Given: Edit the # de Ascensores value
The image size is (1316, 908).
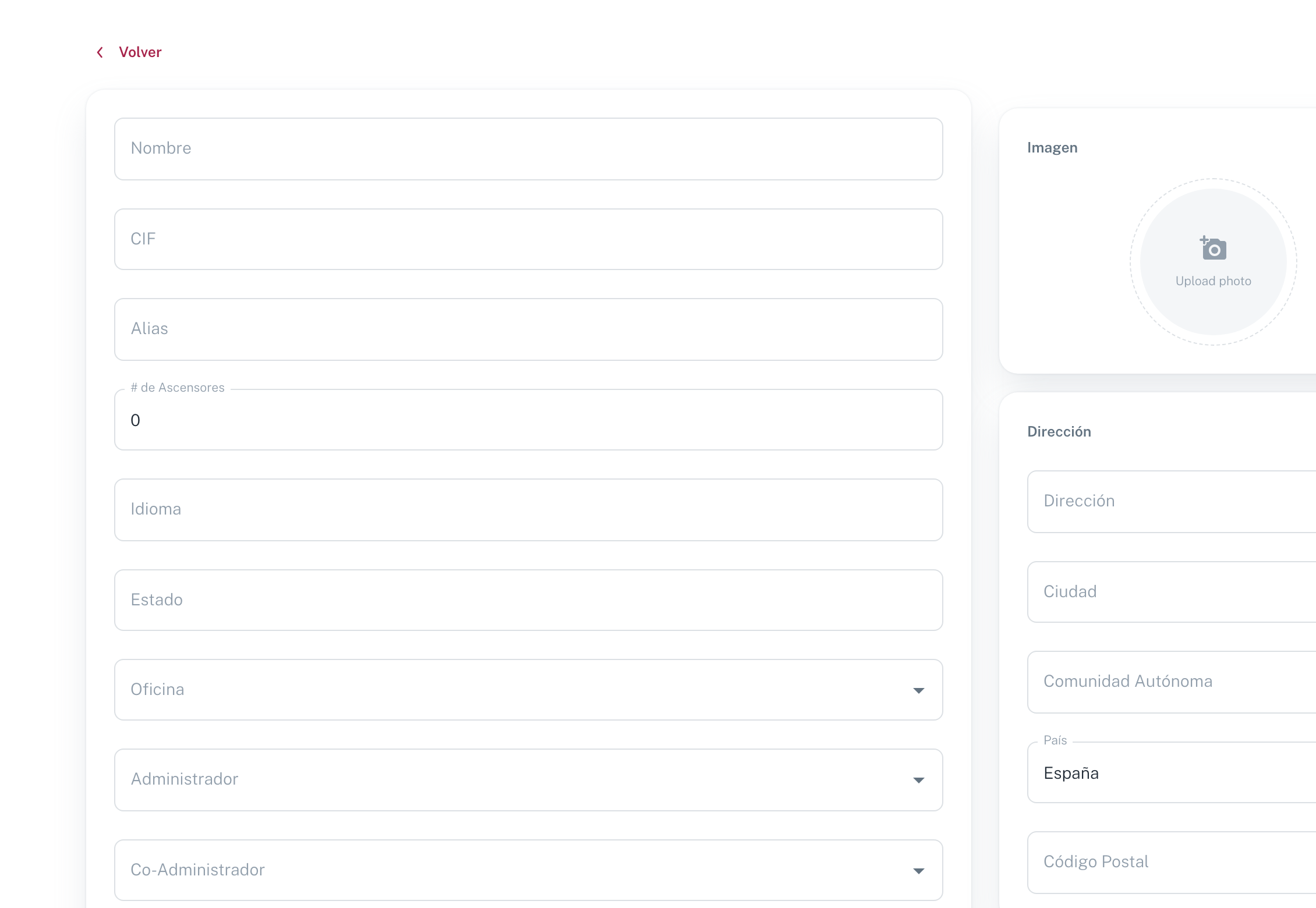Looking at the screenshot, I should pos(528,420).
